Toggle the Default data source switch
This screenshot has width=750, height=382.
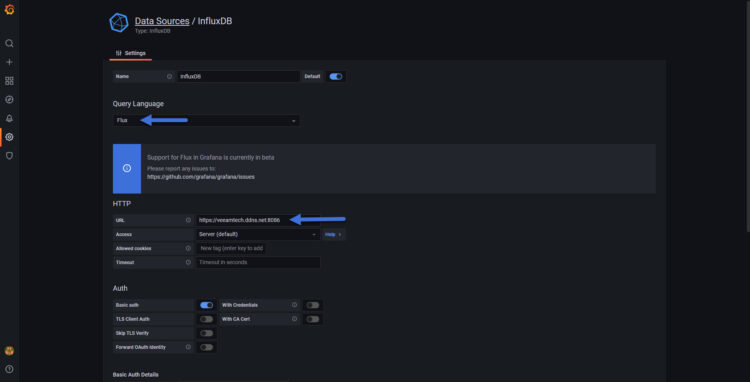336,76
